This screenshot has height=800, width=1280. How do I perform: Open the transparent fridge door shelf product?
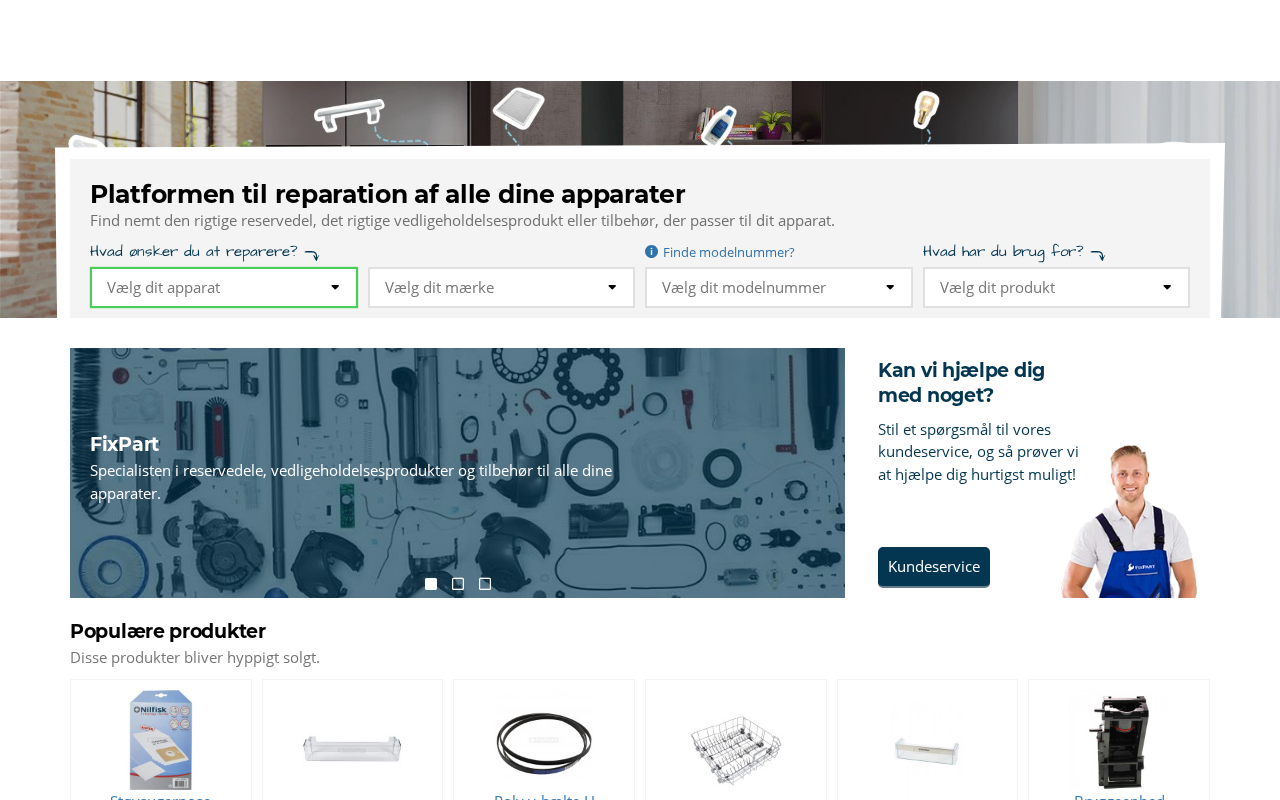(352, 747)
